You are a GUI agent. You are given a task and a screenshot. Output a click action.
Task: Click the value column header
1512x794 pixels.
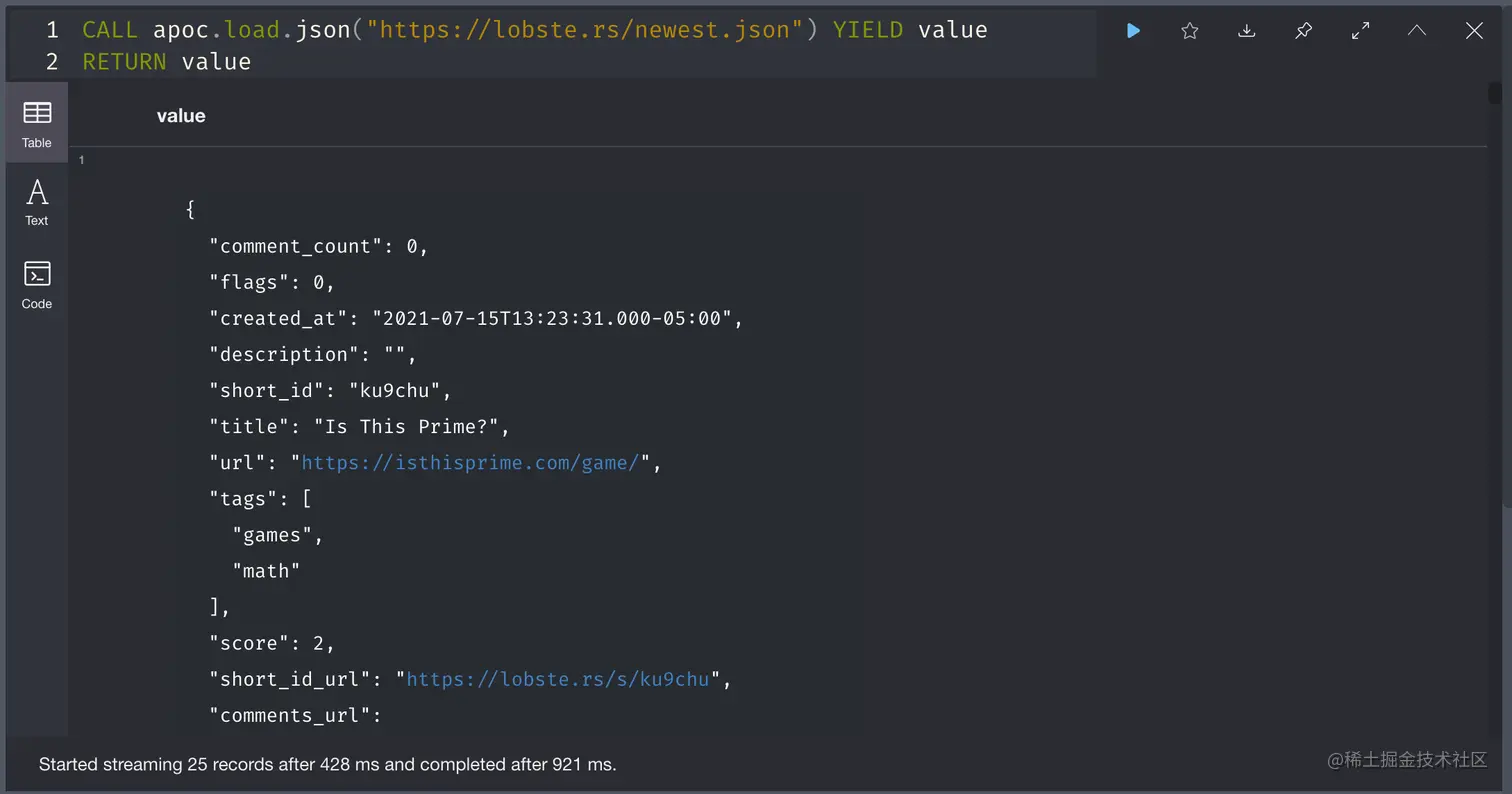tap(181, 116)
